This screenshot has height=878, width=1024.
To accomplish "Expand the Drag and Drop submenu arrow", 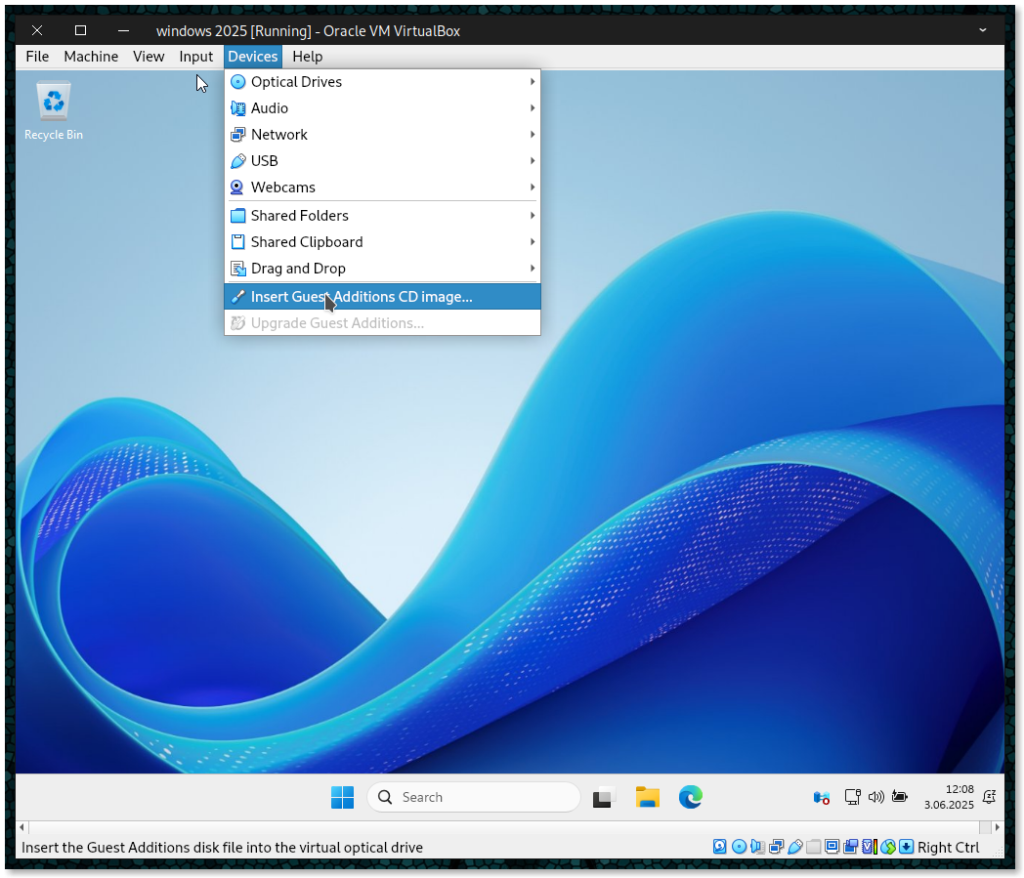I will (532, 268).
